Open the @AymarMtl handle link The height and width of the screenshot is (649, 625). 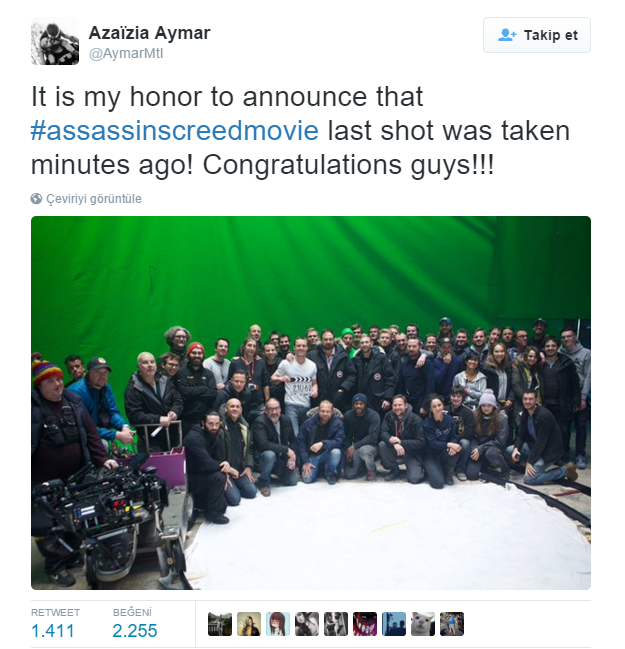point(126,54)
